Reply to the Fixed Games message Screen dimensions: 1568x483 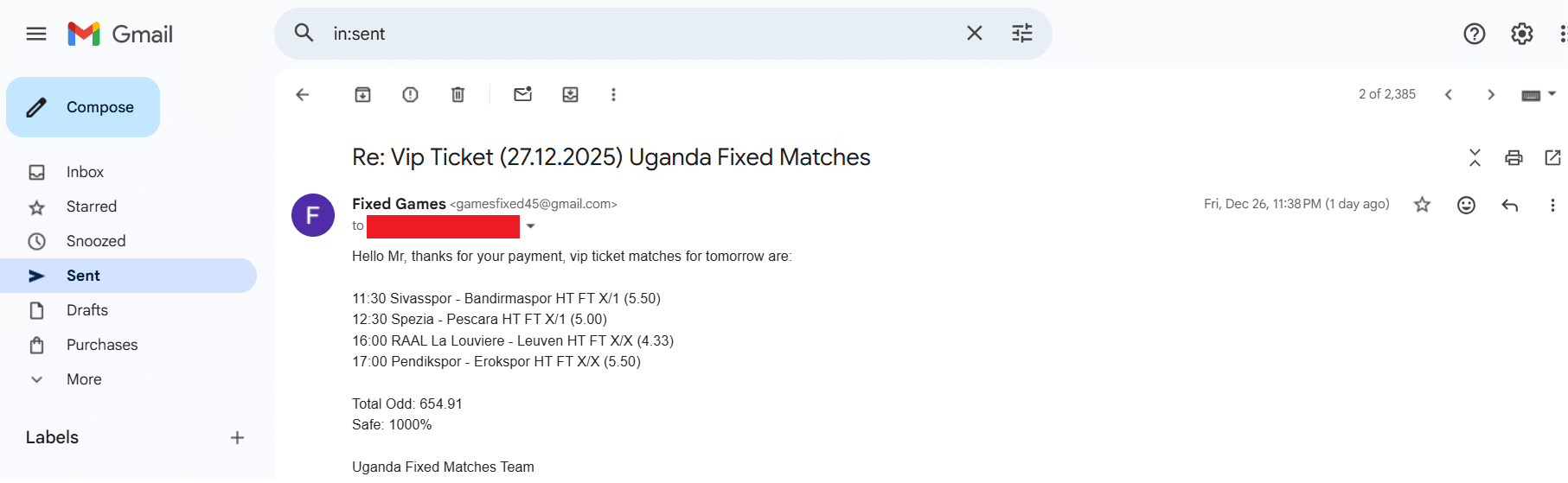(x=1509, y=205)
